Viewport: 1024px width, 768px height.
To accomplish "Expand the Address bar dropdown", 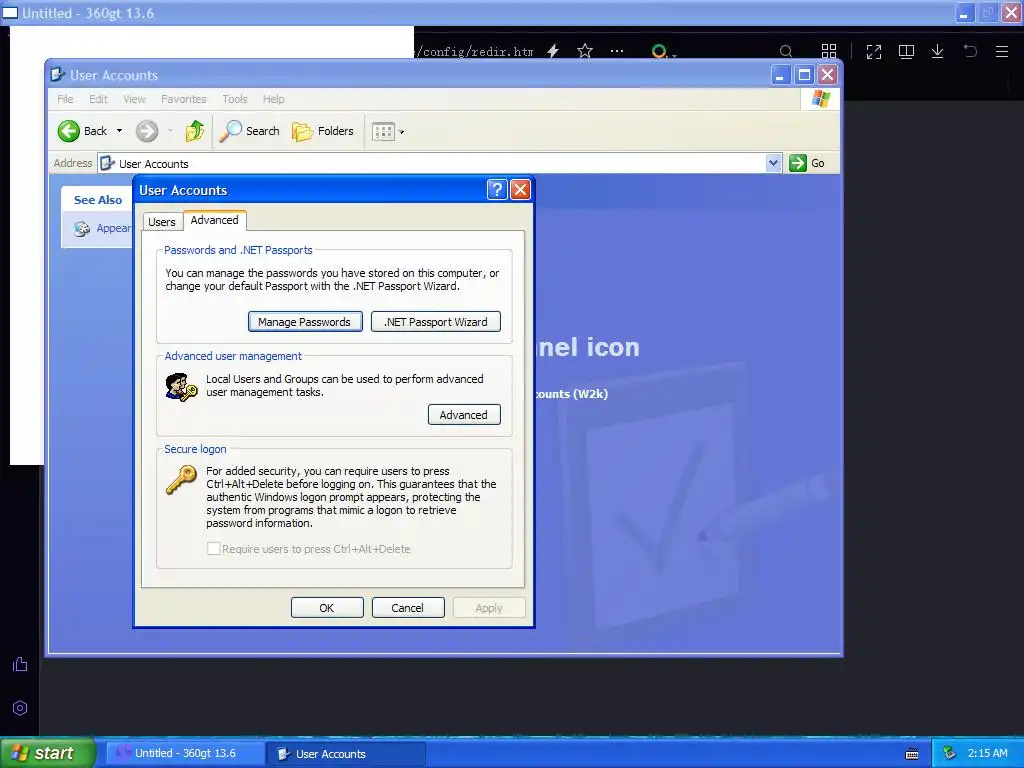I will tap(773, 163).
